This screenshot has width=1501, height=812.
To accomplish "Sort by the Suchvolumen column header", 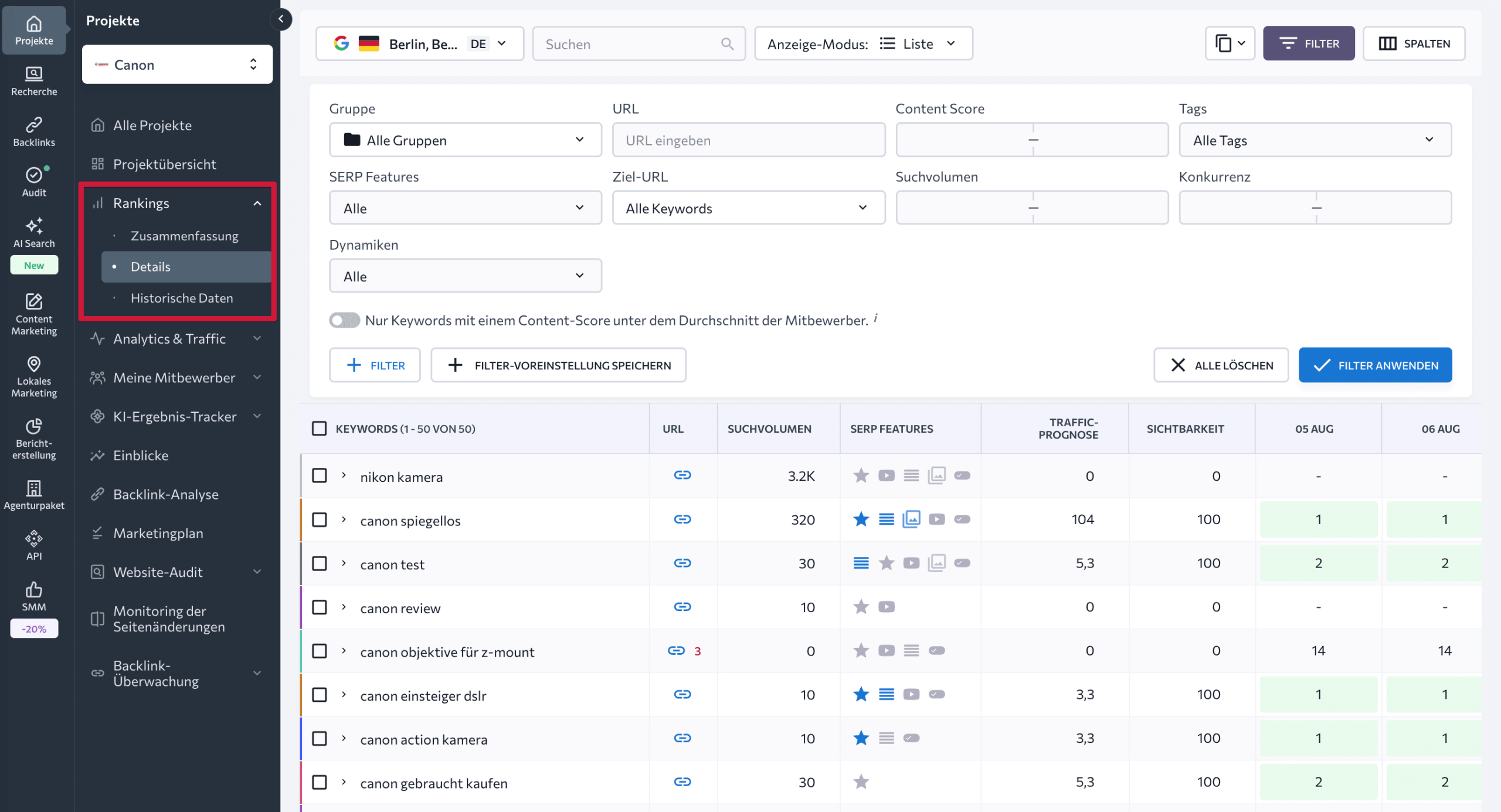I will tap(769, 429).
